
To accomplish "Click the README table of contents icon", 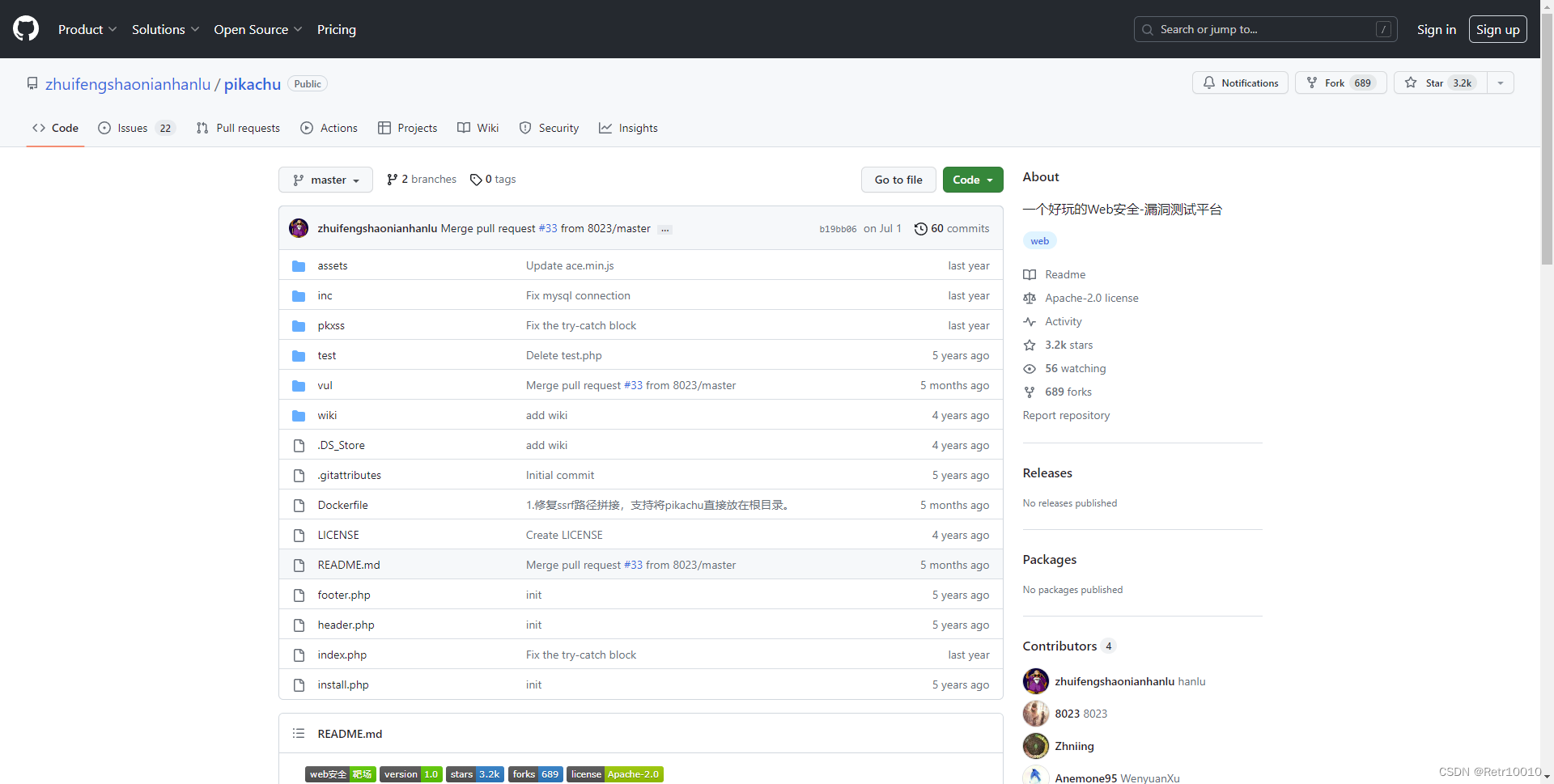I will pyautogui.click(x=299, y=734).
